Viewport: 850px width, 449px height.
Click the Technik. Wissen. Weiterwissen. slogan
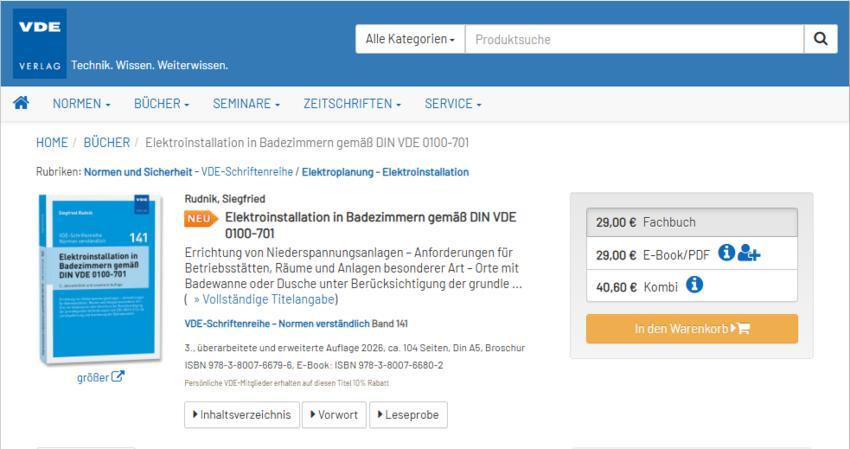click(x=150, y=65)
